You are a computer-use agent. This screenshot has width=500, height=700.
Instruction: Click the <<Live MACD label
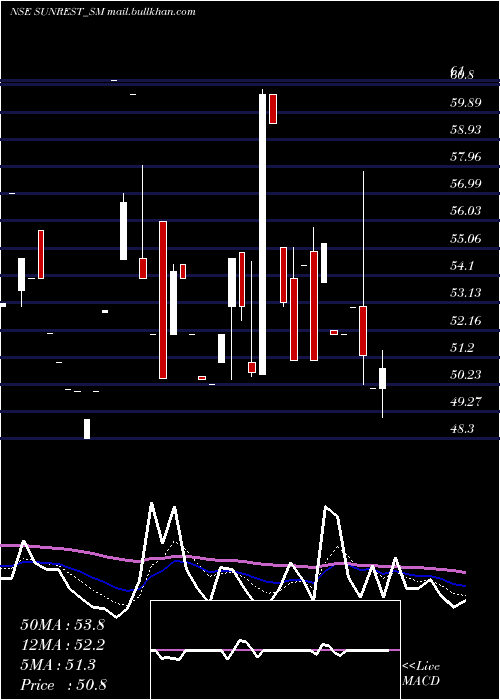coord(421,673)
